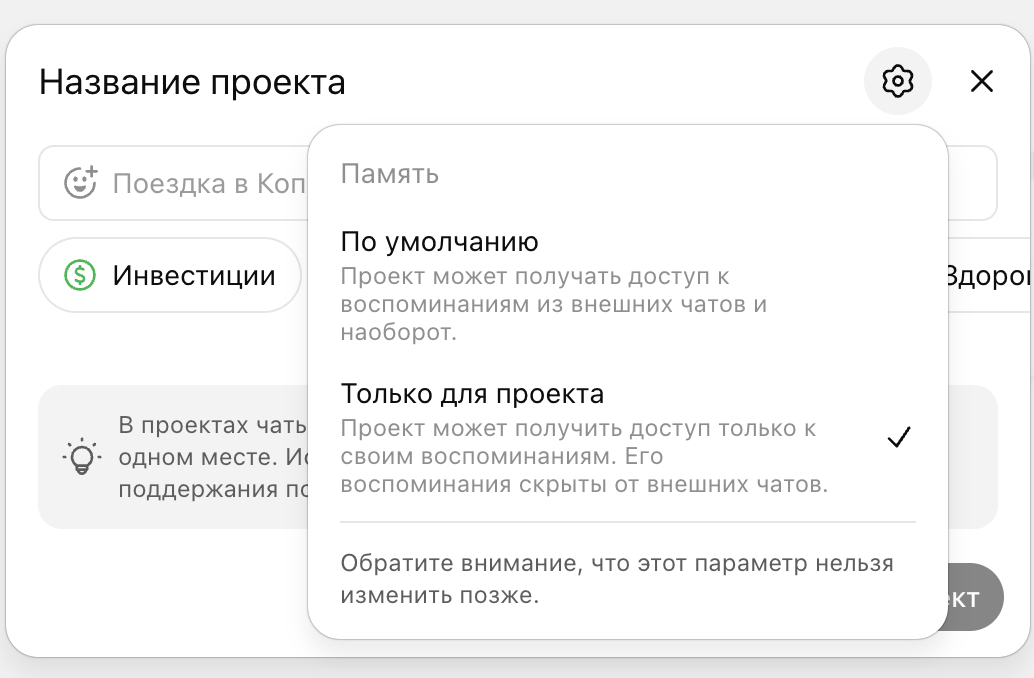Click the Название проекта heading
Screen dimensions: 1034x678
(x=191, y=81)
